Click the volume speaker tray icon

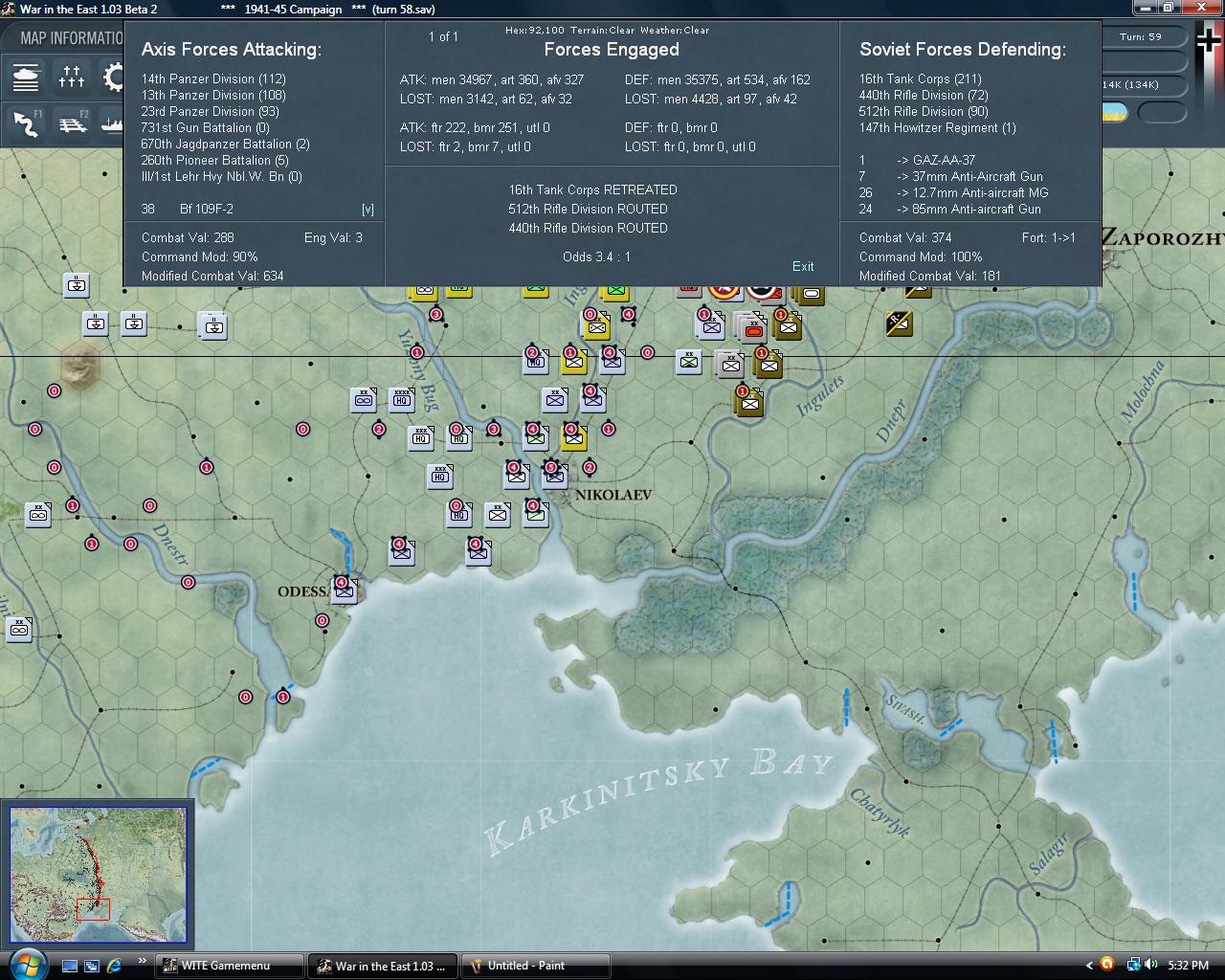coord(1151,965)
